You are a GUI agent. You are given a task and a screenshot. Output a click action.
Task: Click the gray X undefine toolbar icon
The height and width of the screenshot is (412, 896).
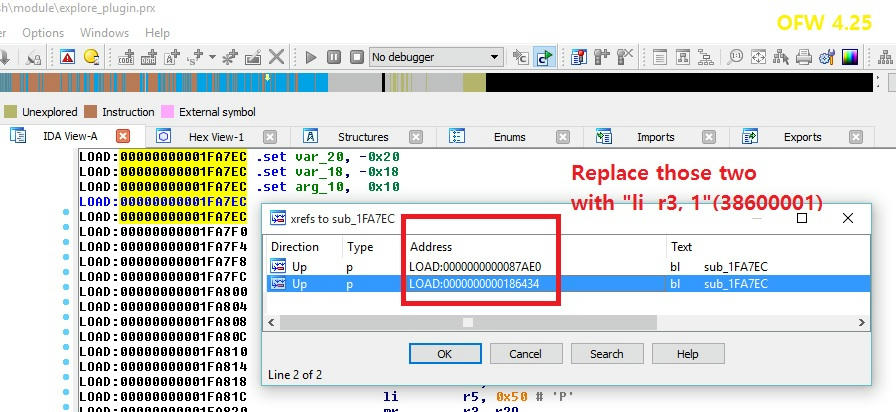coord(277,57)
